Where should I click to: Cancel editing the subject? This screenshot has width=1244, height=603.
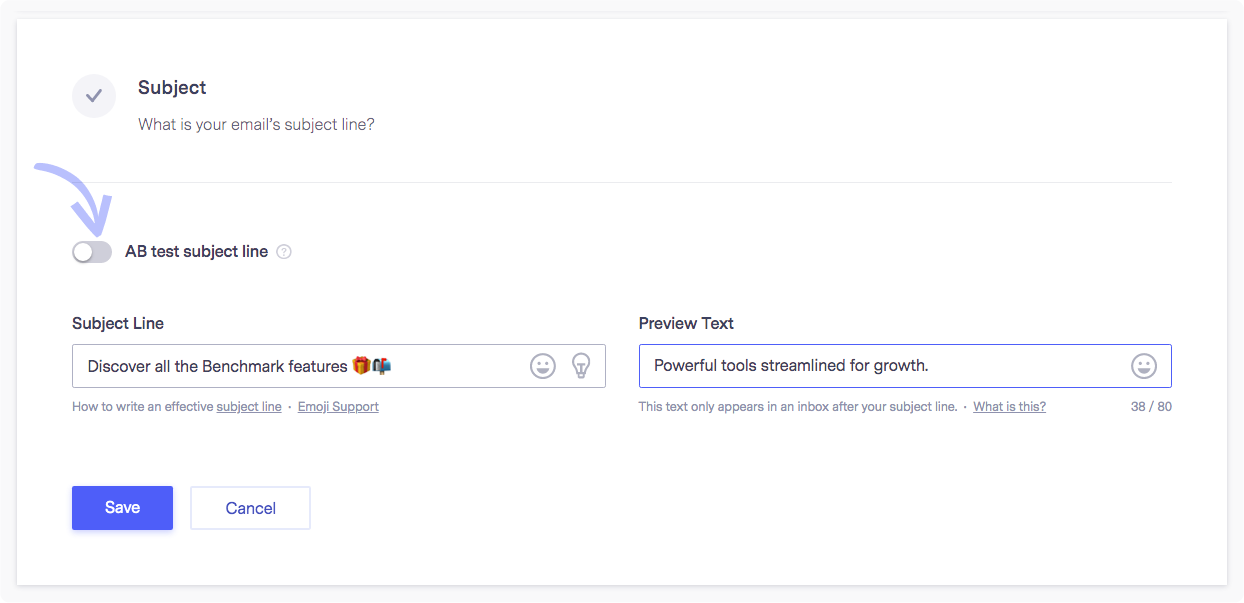[x=250, y=508]
